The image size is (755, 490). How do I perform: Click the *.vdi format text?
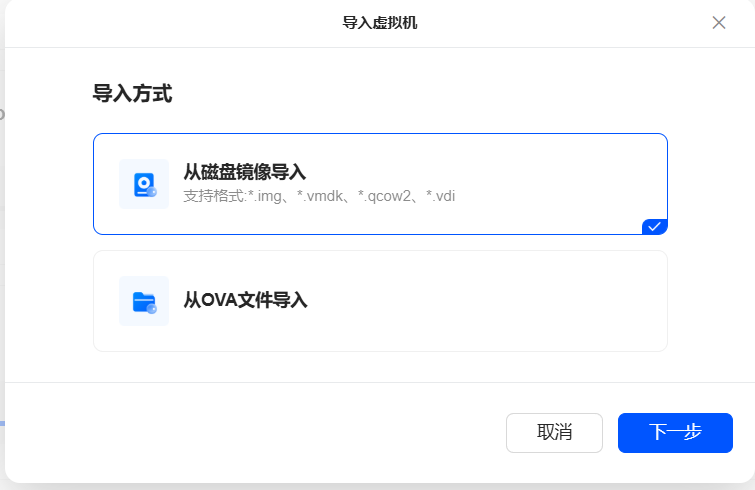[x=441, y=196]
